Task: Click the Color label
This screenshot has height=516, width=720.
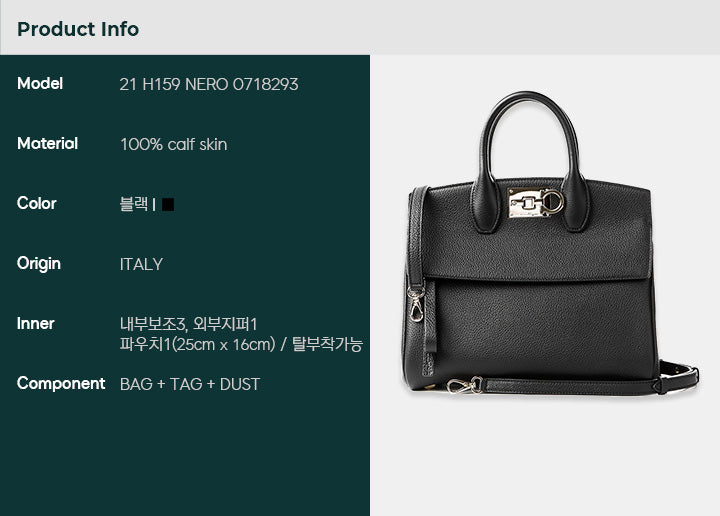Action: point(37,203)
